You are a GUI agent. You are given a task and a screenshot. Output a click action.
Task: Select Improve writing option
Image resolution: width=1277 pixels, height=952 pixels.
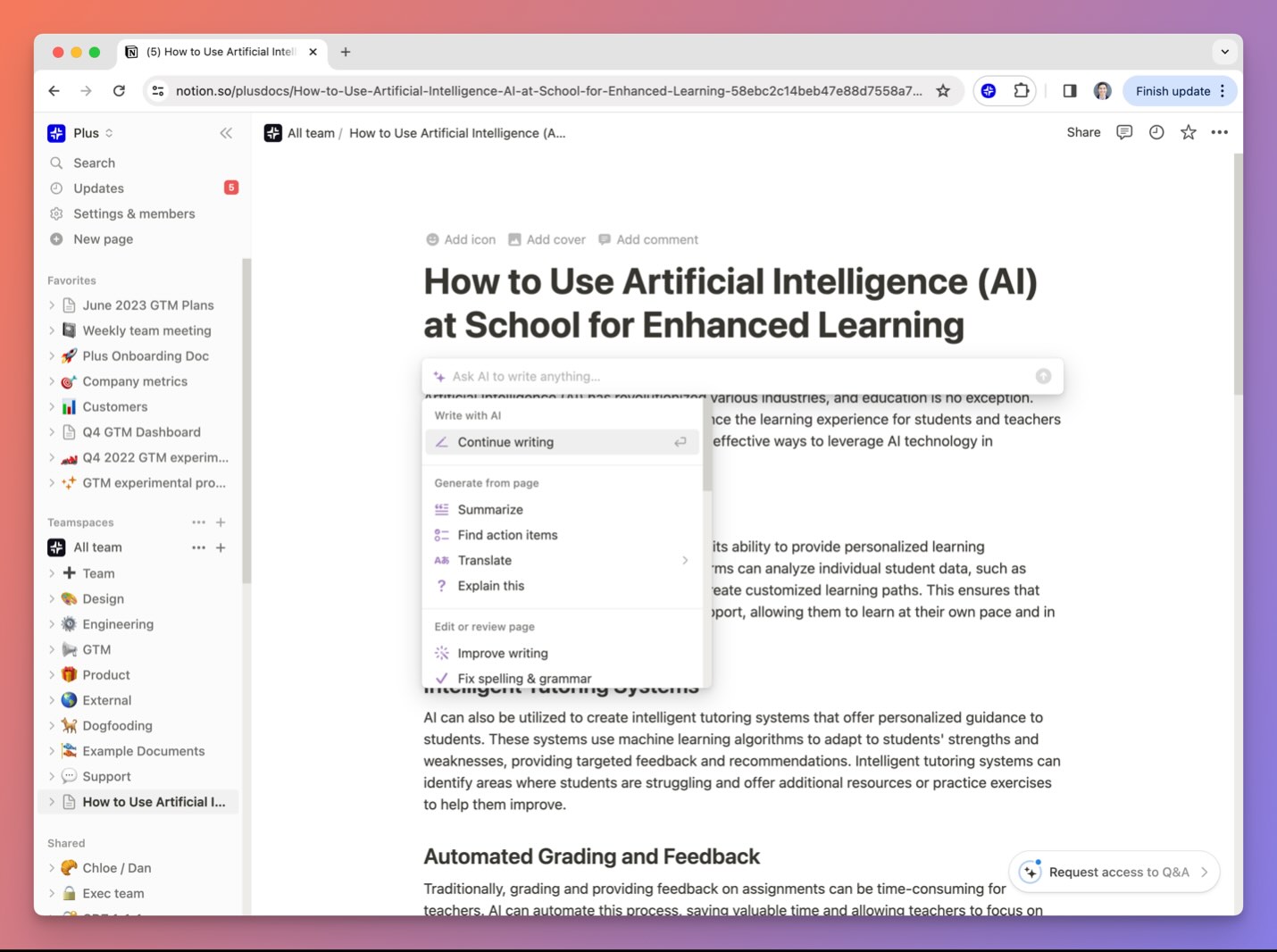pyautogui.click(x=561, y=654)
